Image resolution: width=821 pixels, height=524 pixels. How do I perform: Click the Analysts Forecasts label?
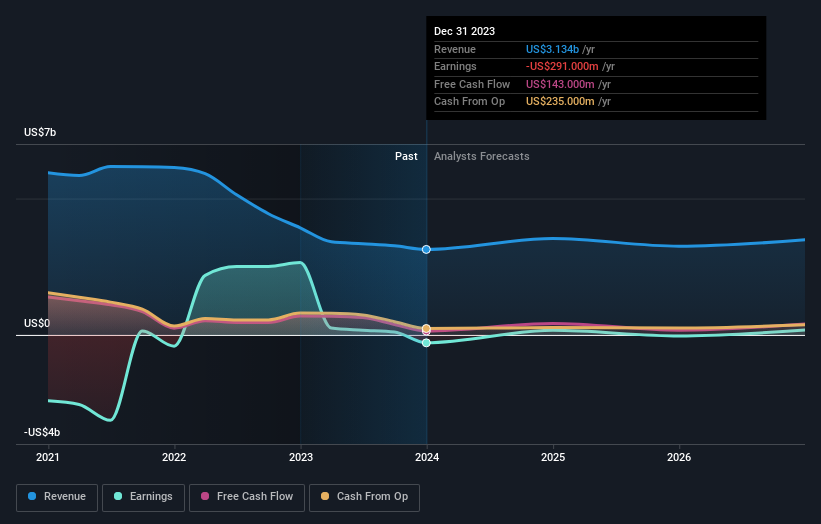[x=482, y=157]
